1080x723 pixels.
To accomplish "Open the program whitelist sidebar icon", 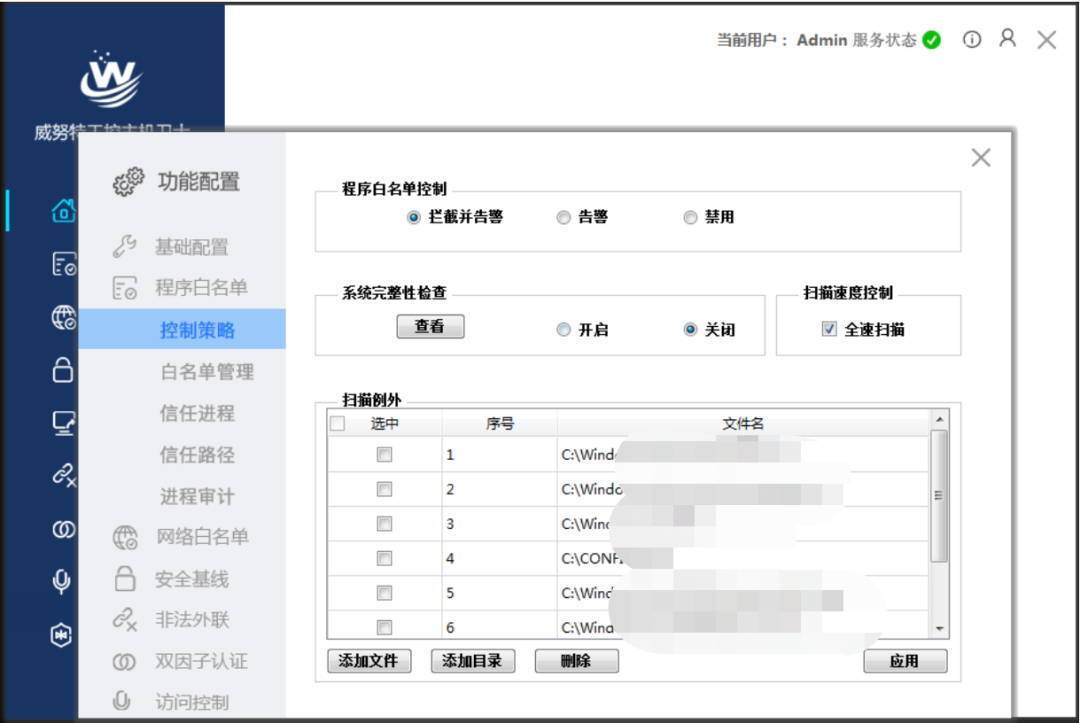I will click(x=64, y=264).
